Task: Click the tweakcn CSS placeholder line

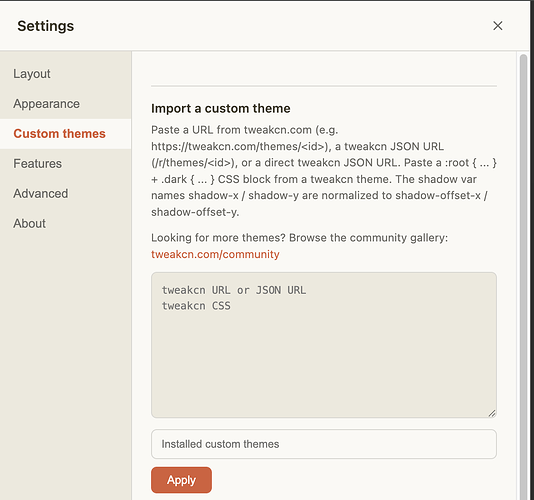Action: (196, 306)
